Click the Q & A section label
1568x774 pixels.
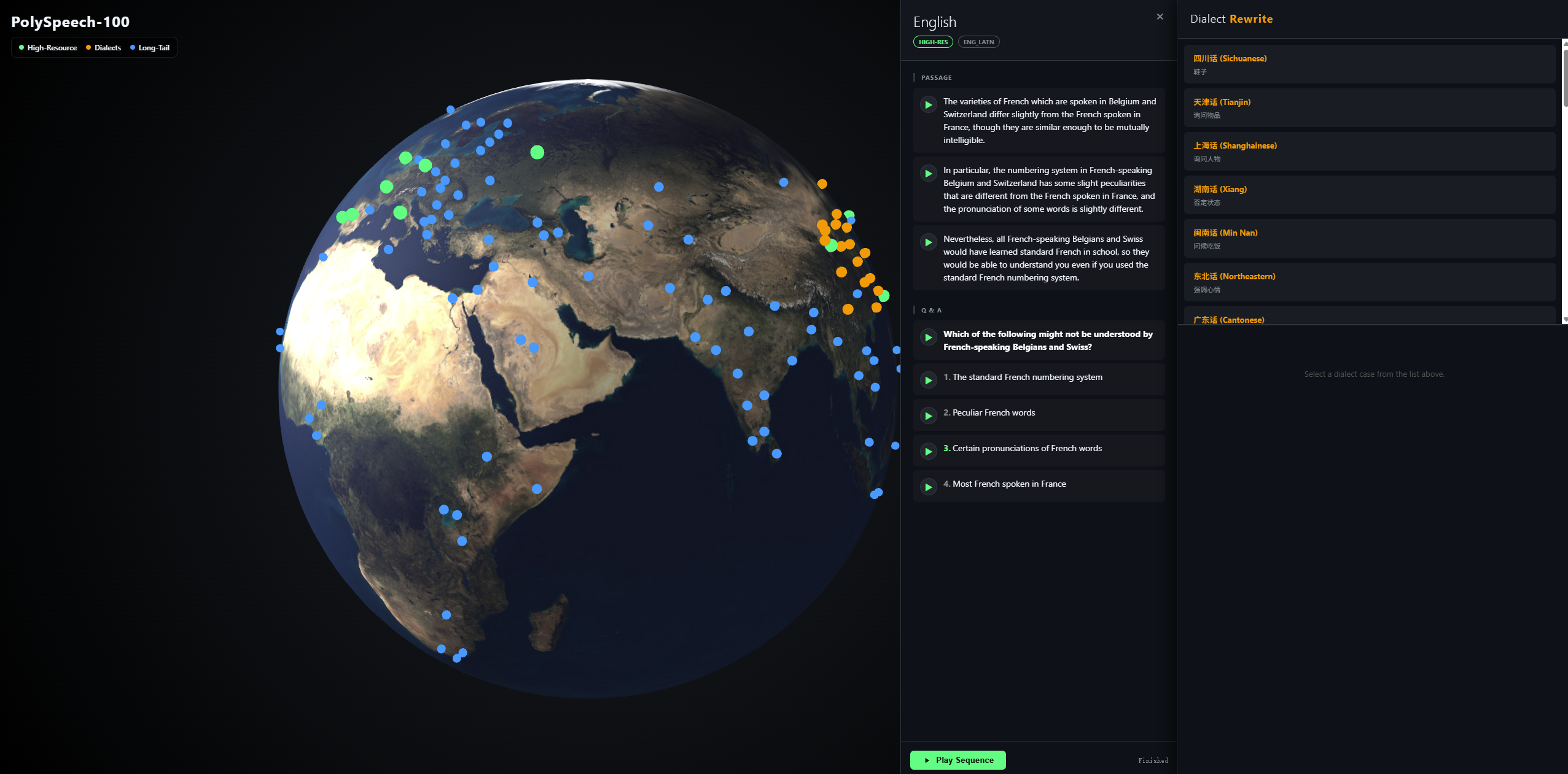pos(931,311)
